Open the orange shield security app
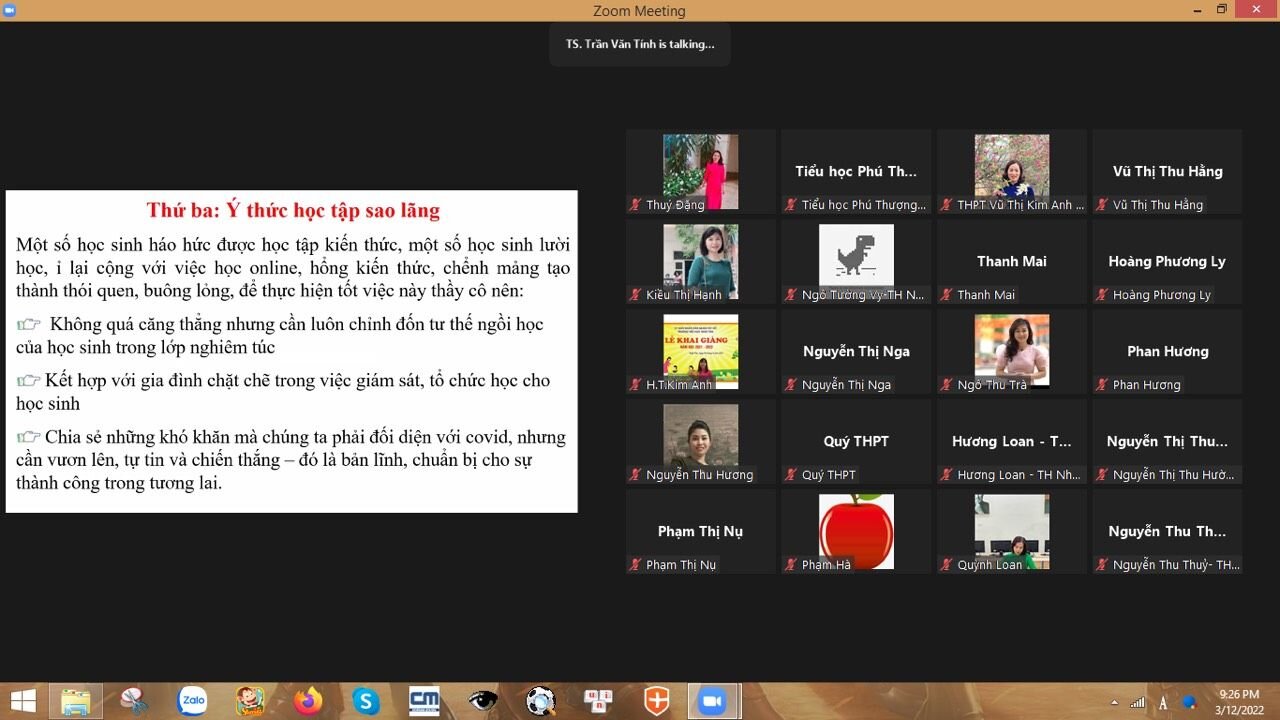 pyautogui.click(x=656, y=701)
